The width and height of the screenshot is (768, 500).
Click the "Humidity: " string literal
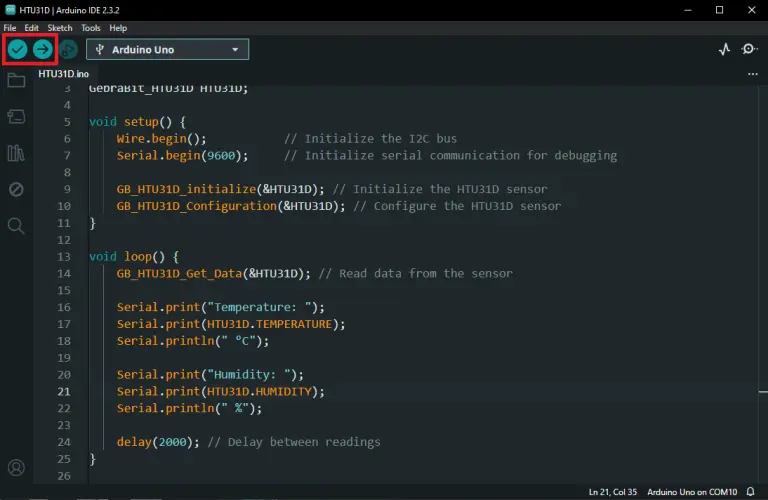249,375
